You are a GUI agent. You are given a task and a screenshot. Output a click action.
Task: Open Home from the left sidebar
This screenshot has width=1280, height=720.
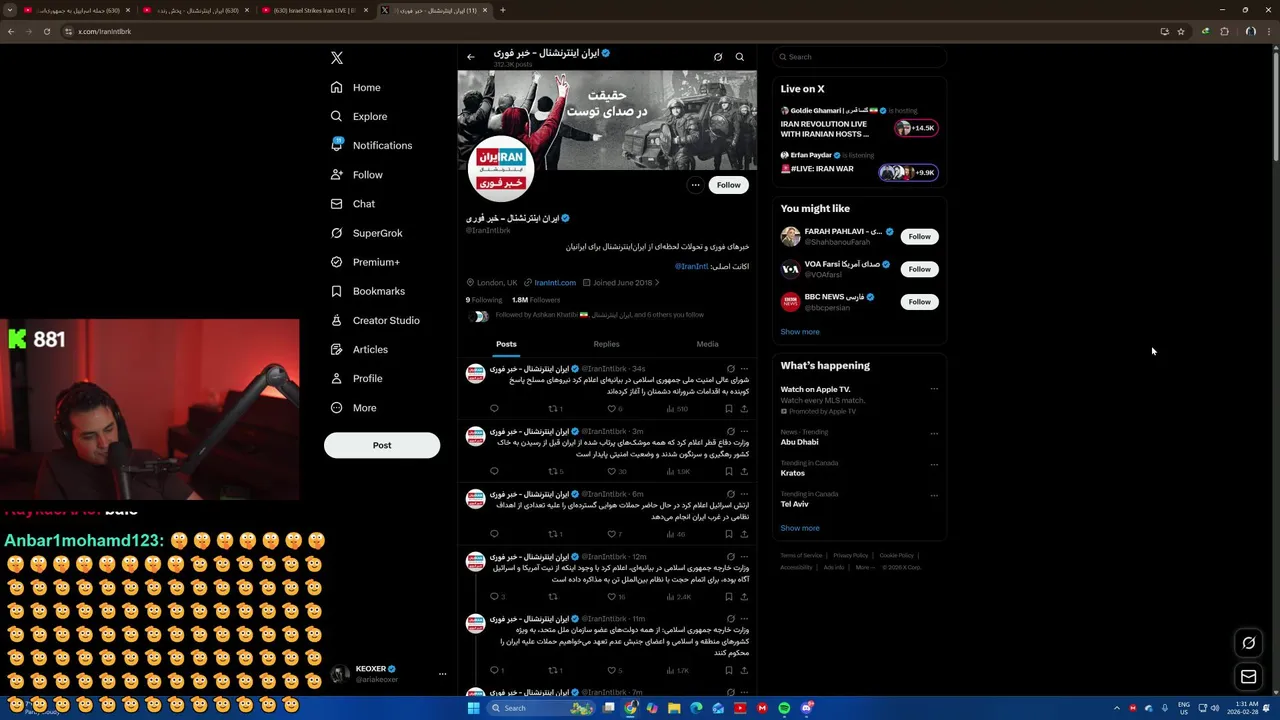(356, 87)
